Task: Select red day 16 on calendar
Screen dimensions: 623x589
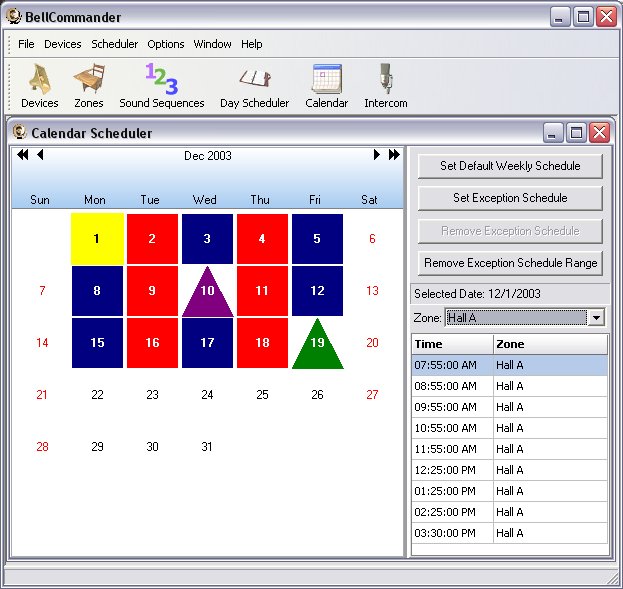Action: (x=152, y=343)
